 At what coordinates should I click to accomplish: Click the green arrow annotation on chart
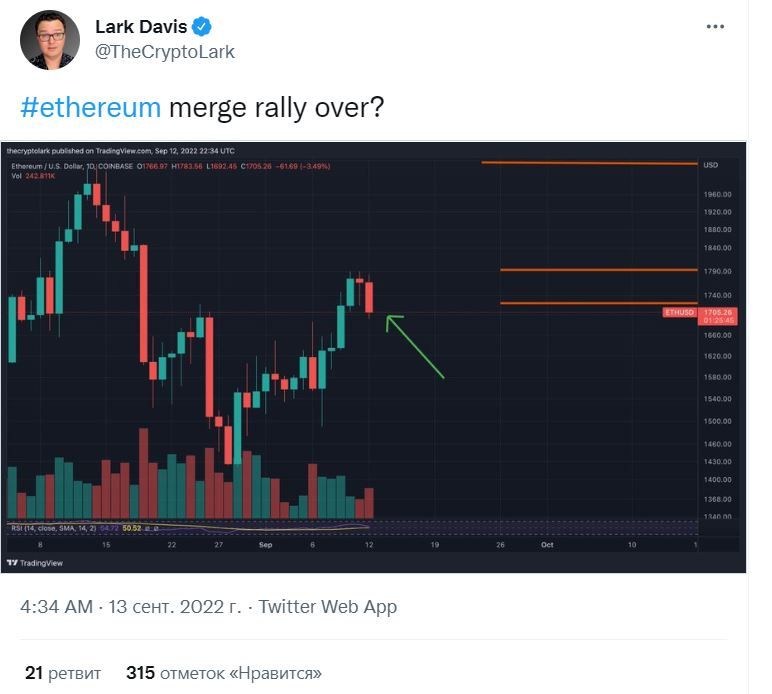(x=414, y=346)
